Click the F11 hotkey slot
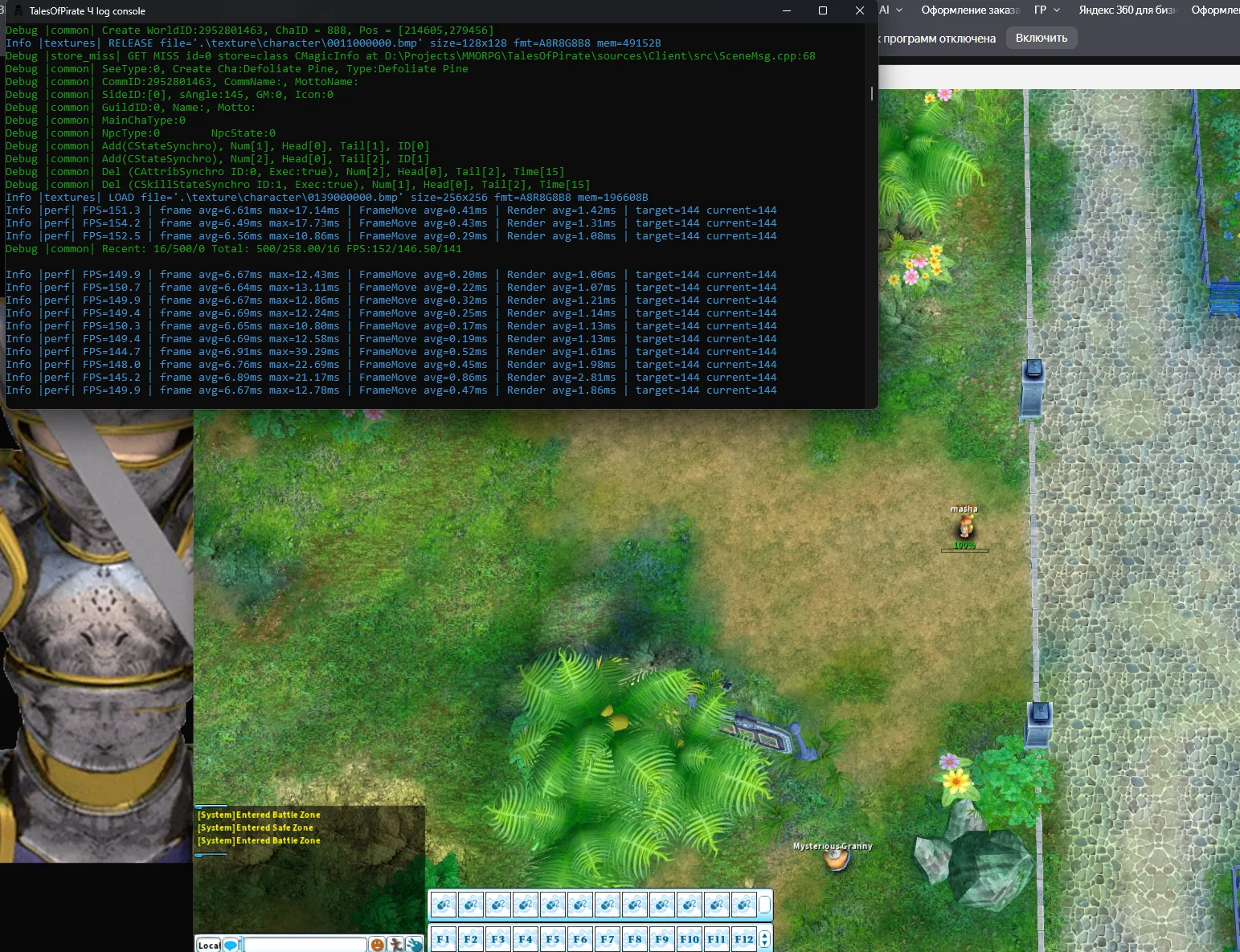The height and width of the screenshot is (952, 1240). (717, 938)
